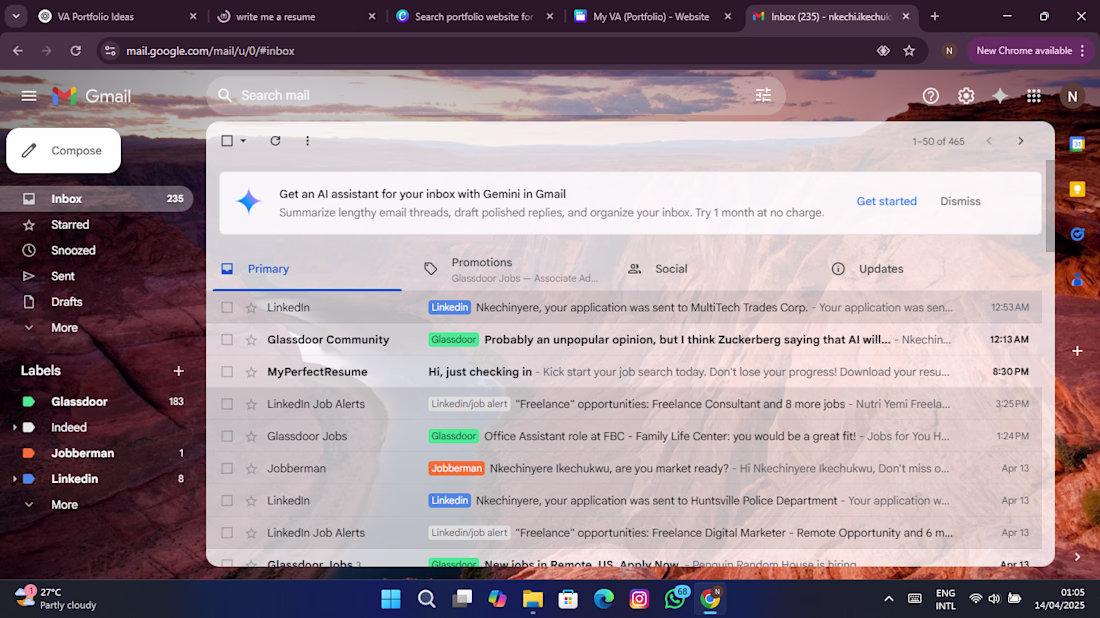This screenshot has height=618, width=1100.
Task: Open Google Calendar side panel icon
Action: pyautogui.click(x=1077, y=144)
